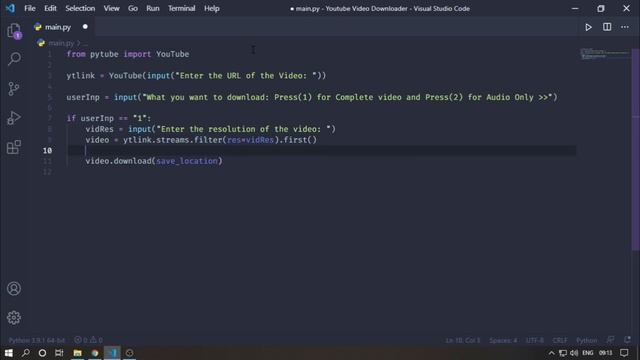Open Windows Action Center notifications
640x360 pixels.
tap(624, 353)
